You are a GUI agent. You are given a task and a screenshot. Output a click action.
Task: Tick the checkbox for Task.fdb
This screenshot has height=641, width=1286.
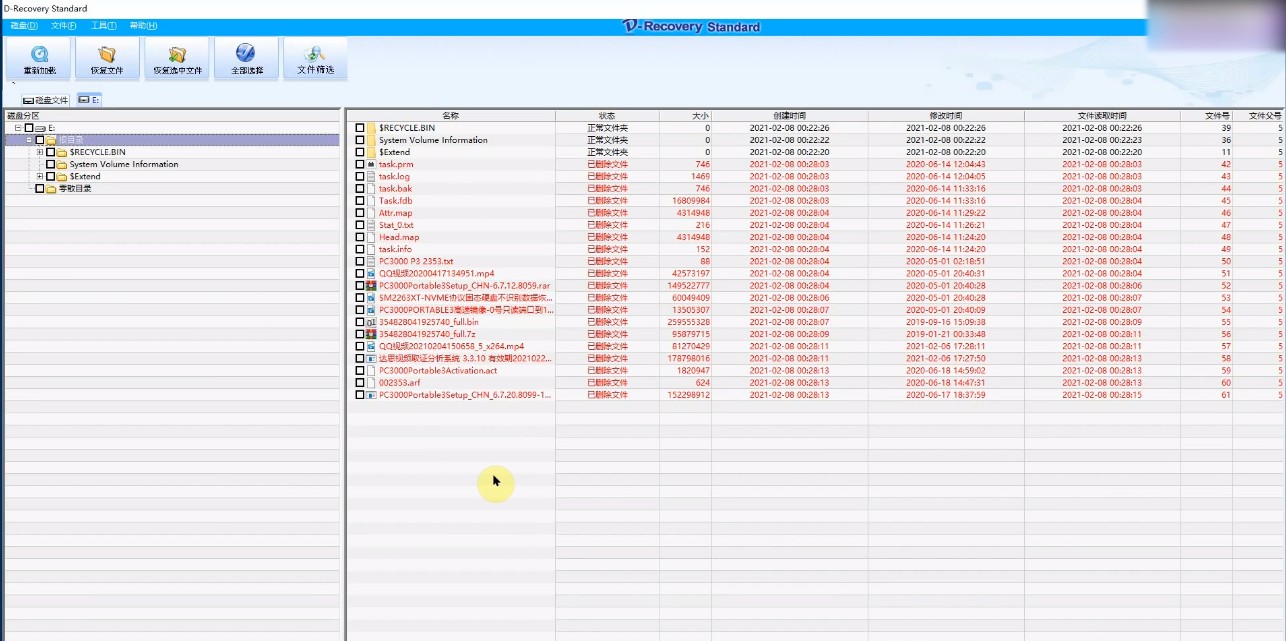360,201
